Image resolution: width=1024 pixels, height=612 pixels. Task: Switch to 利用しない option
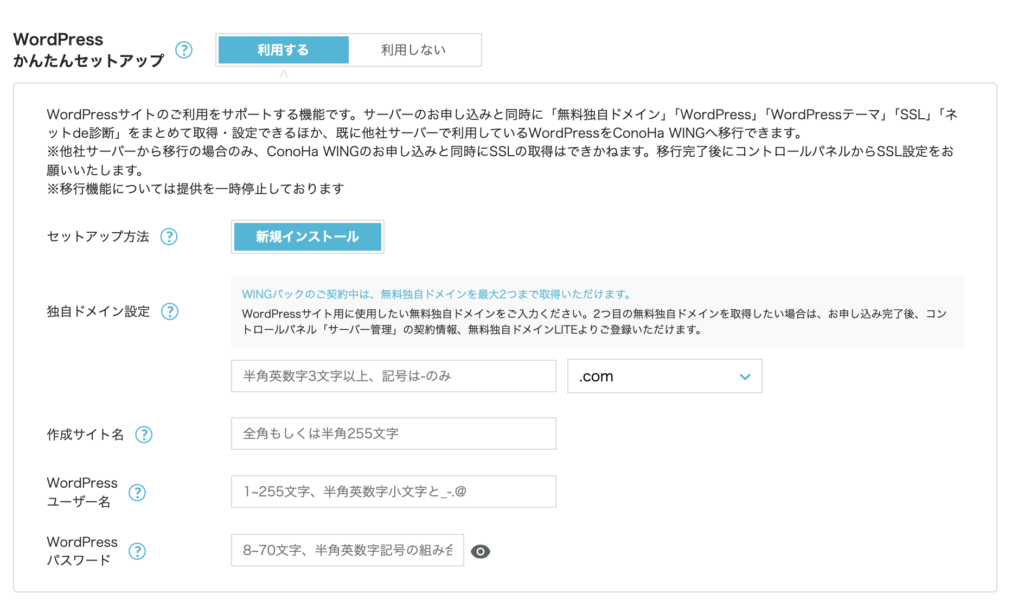414,48
